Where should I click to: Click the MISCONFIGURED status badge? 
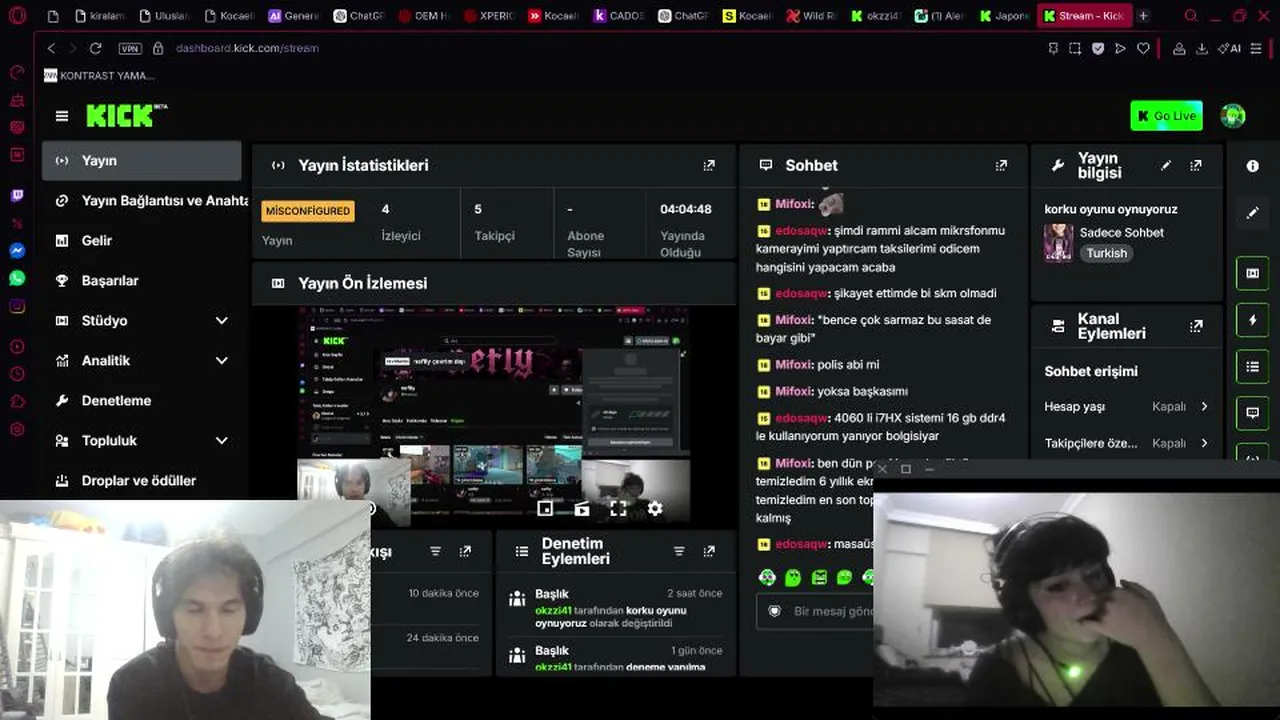[308, 211]
